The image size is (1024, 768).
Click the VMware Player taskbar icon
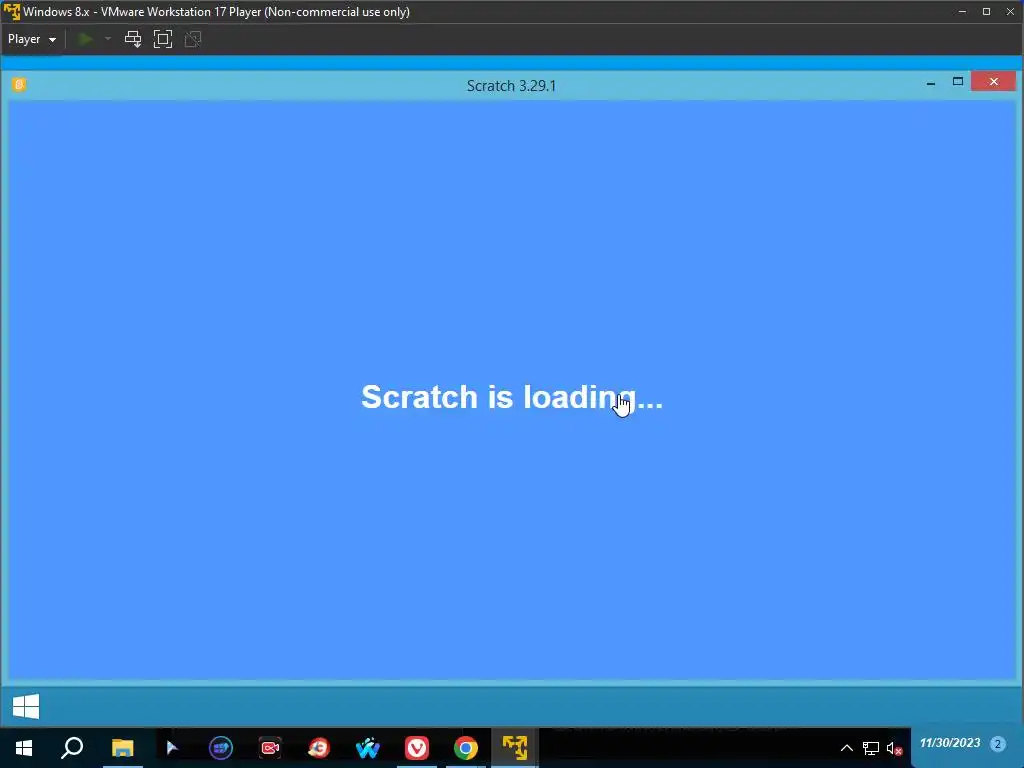[515, 748]
